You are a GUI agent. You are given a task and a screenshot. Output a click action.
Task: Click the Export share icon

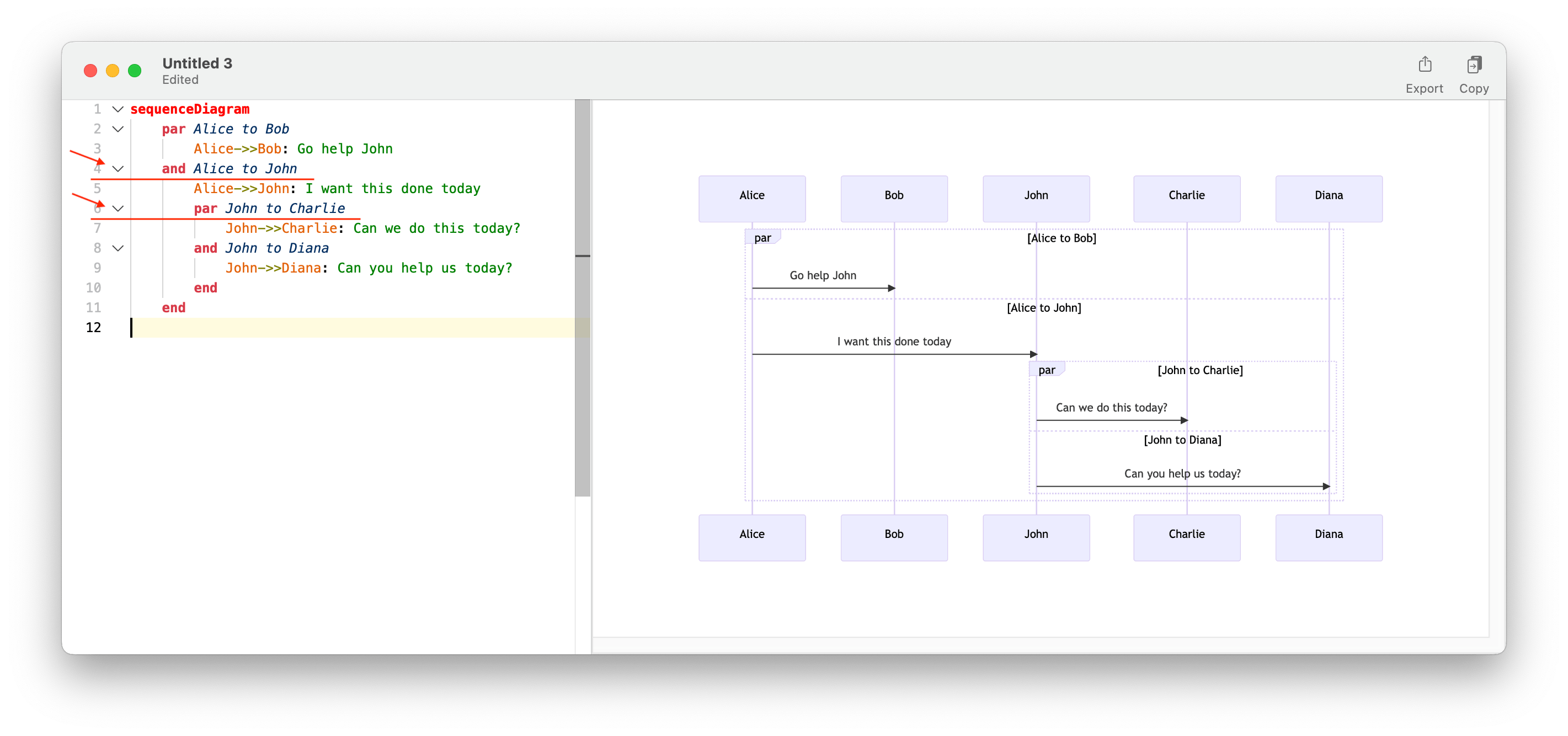pyautogui.click(x=1425, y=65)
